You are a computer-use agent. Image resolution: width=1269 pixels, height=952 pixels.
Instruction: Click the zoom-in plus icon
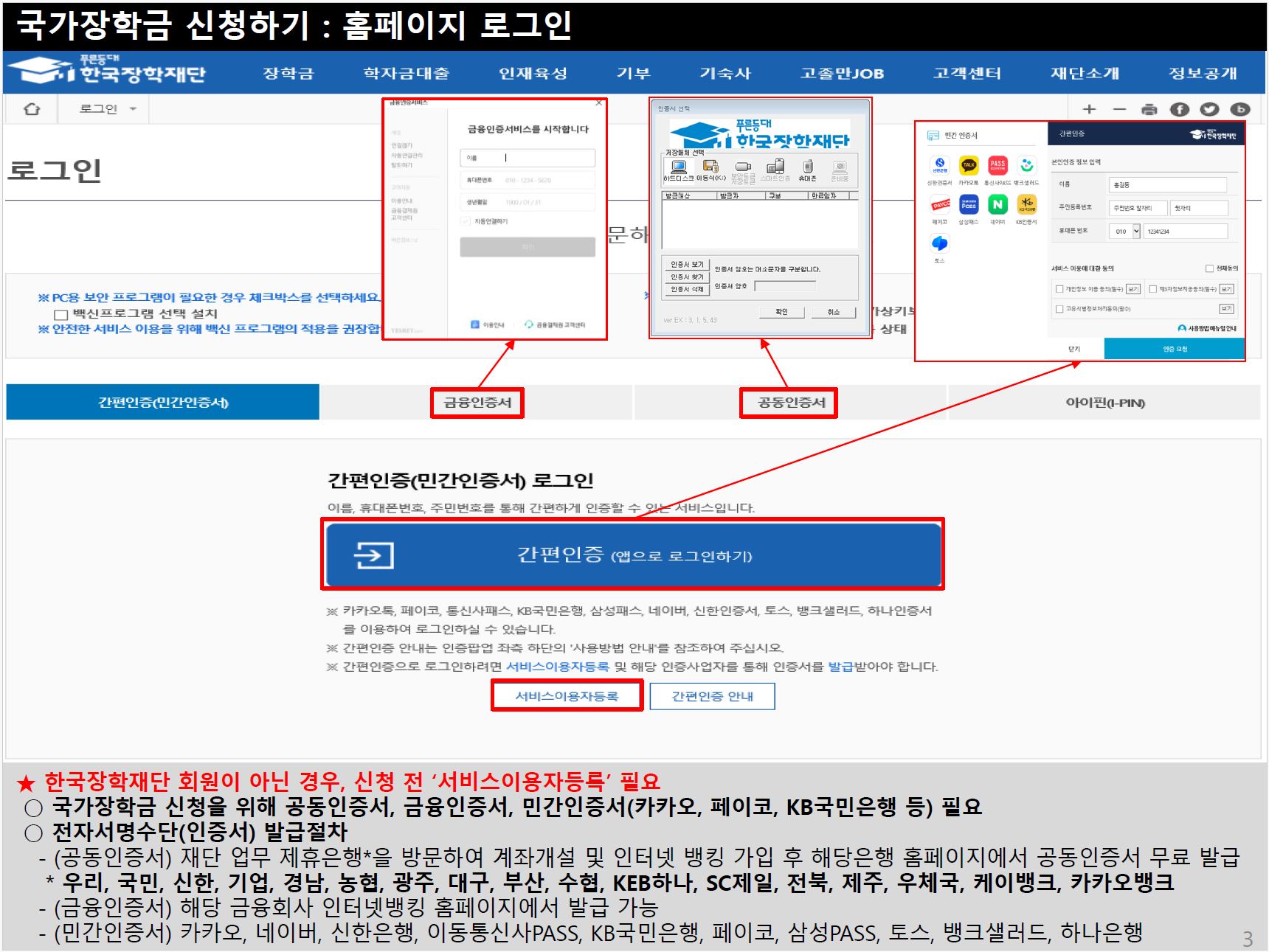1089,109
